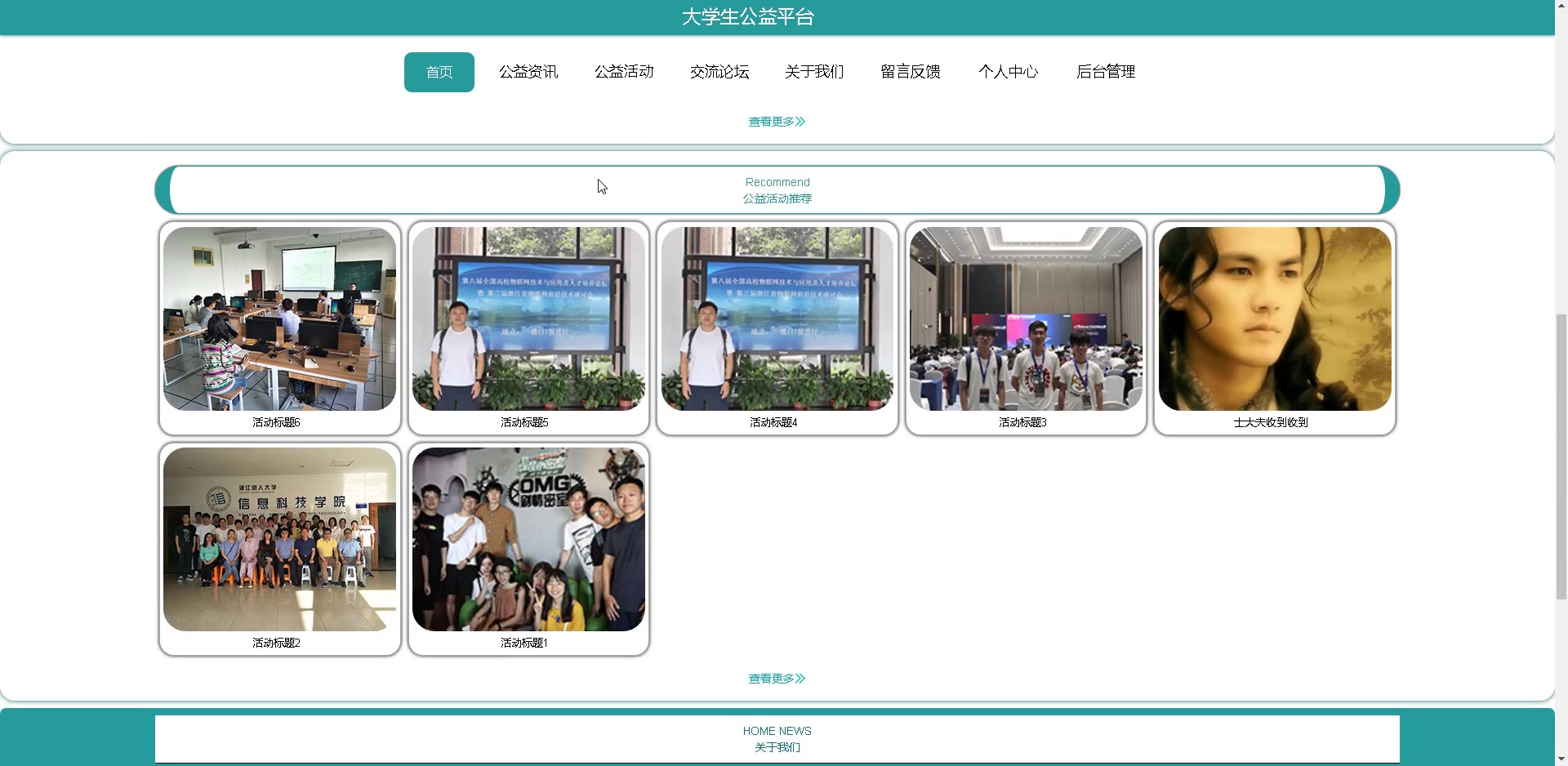This screenshot has height=766, width=1568.
Task: Open the 个人中心 menu item
Action: pos(1009,72)
